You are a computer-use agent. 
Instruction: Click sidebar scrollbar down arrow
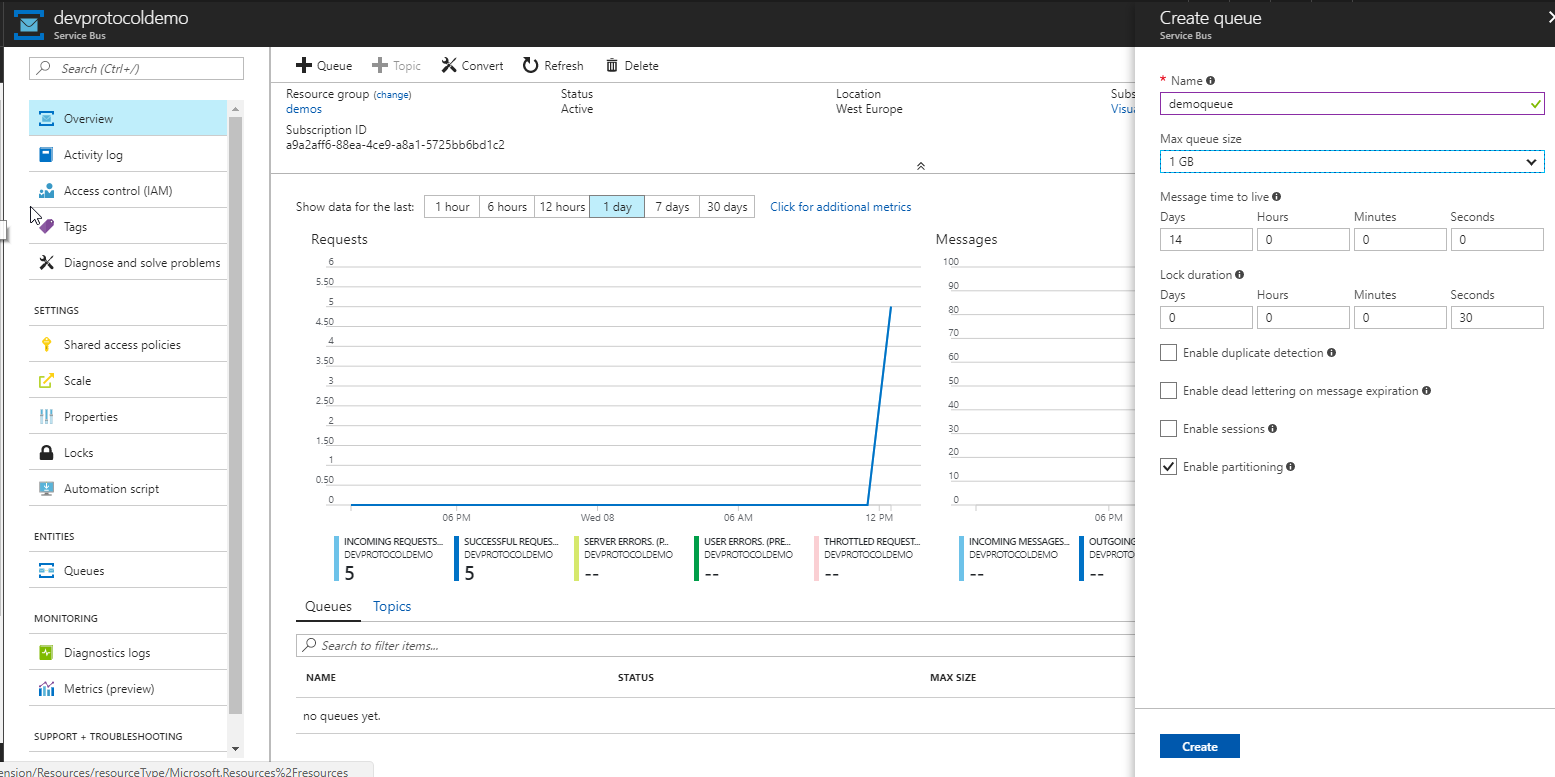pyautogui.click(x=236, y=748)
